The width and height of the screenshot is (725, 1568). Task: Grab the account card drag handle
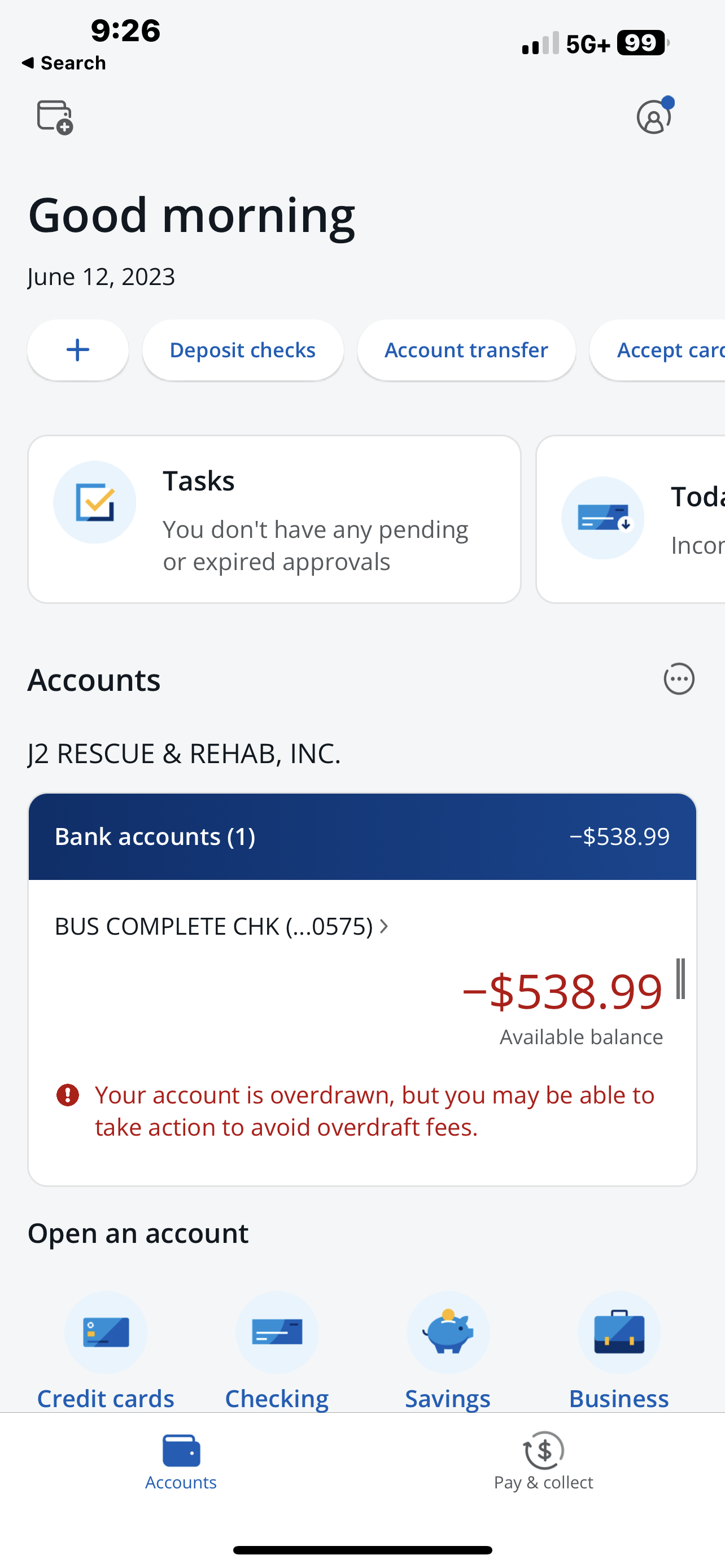pyautogui.click(x=680, y=979)
